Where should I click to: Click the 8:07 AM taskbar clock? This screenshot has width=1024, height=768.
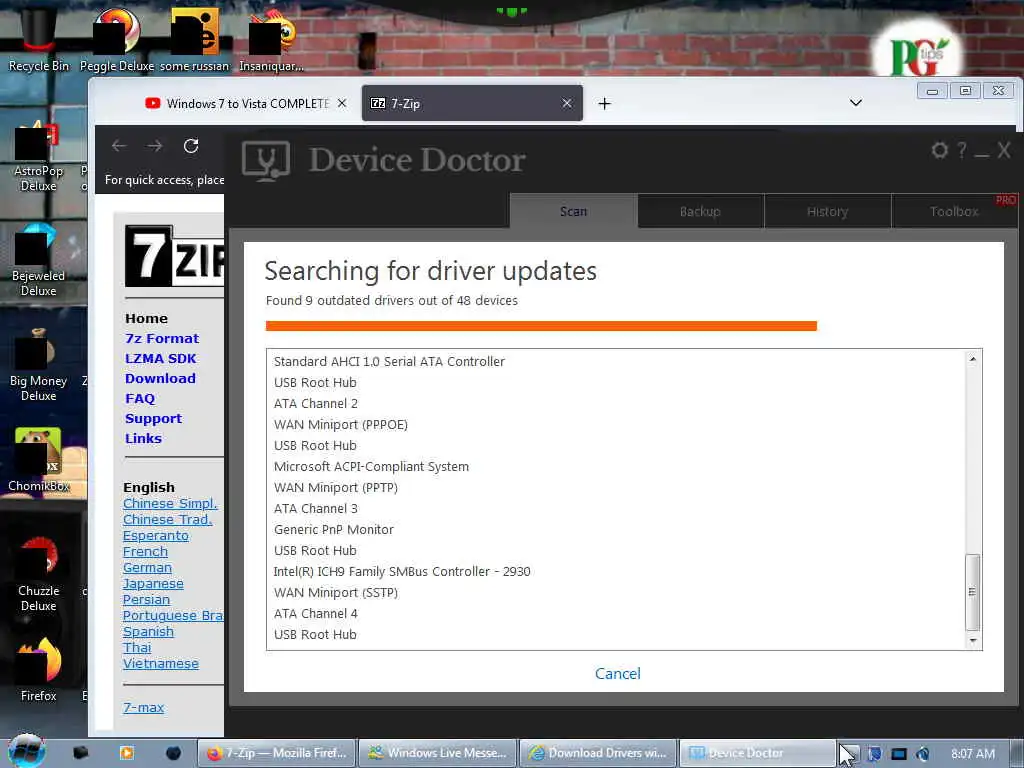(973, 754)
